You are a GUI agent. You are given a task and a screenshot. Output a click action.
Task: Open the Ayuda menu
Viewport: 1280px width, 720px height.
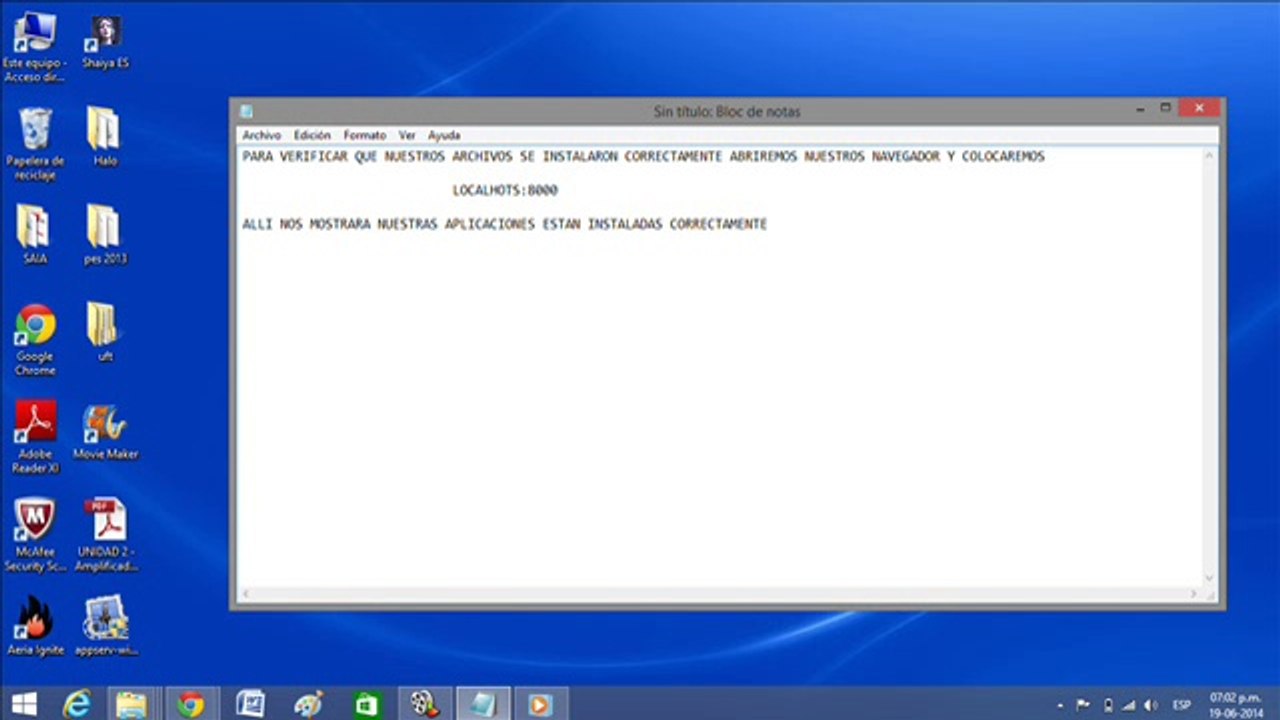pyautogui.click(x=444, y=135)
